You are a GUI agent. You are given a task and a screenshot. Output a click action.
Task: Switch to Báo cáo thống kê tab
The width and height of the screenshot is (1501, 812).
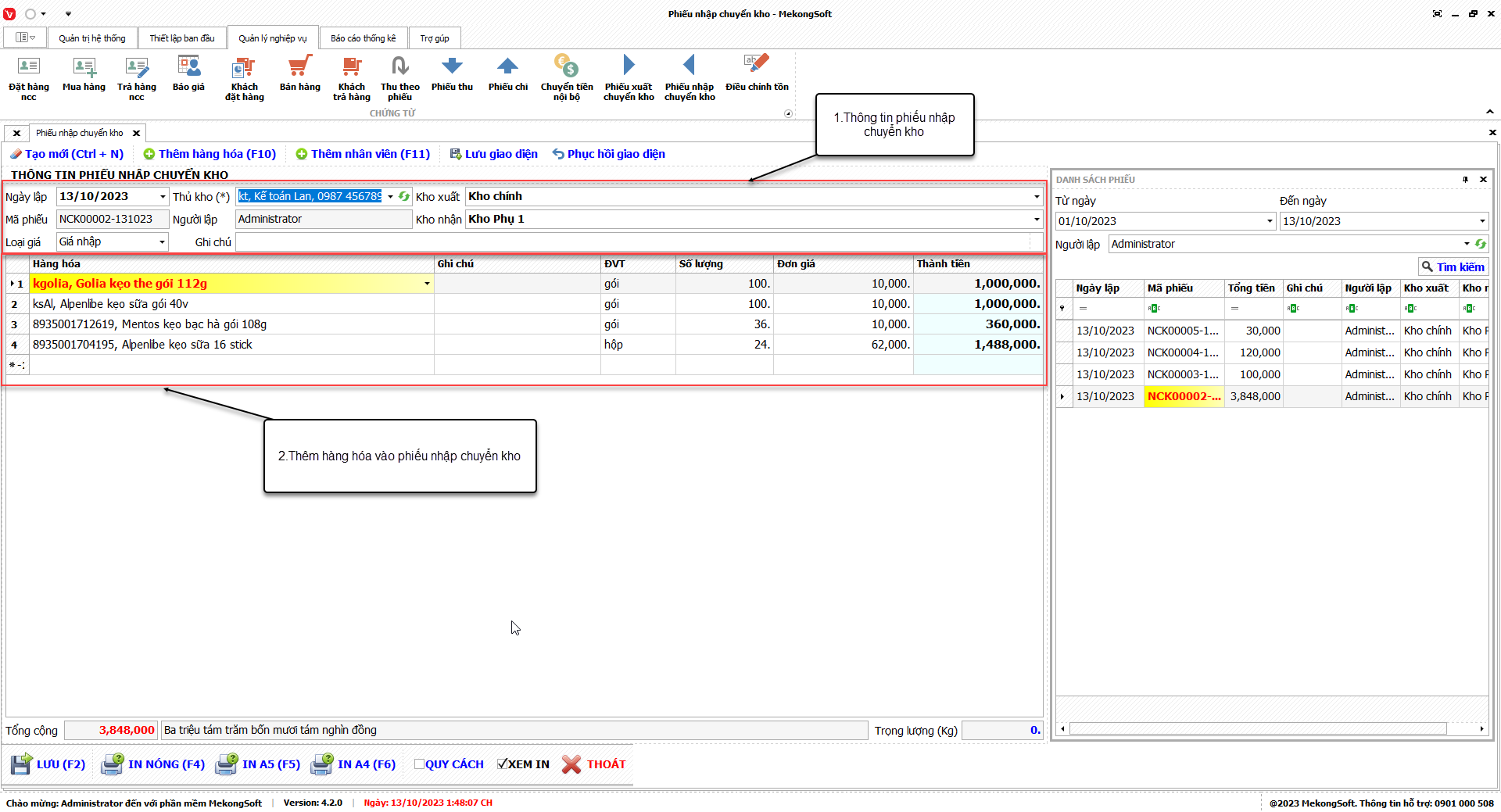363,38
